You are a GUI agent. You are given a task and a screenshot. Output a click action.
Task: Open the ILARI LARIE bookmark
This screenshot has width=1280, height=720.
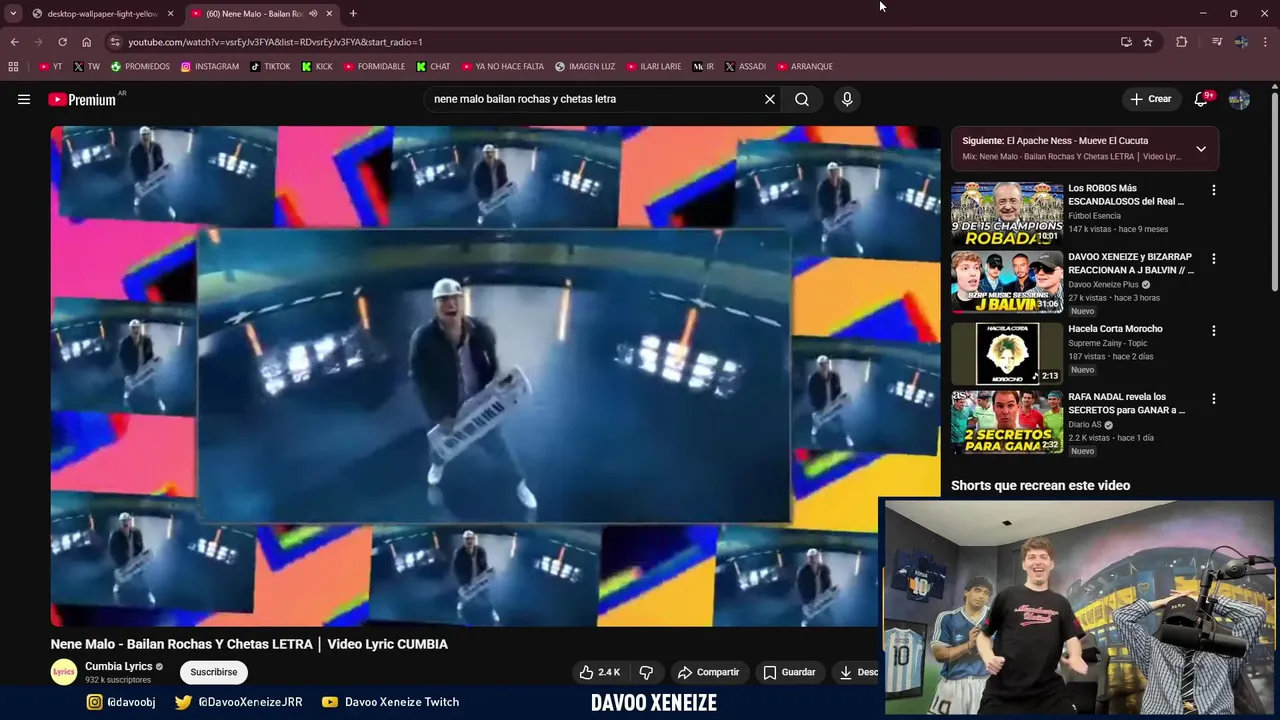(654, 67)
